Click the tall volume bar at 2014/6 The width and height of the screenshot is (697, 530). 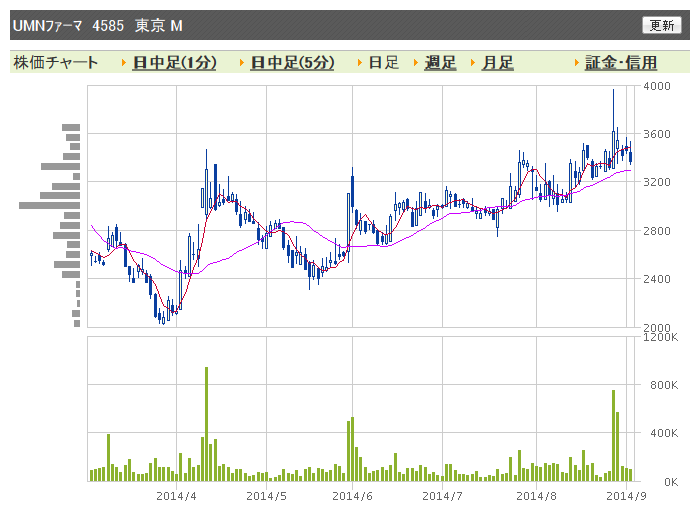coord(353,449)
